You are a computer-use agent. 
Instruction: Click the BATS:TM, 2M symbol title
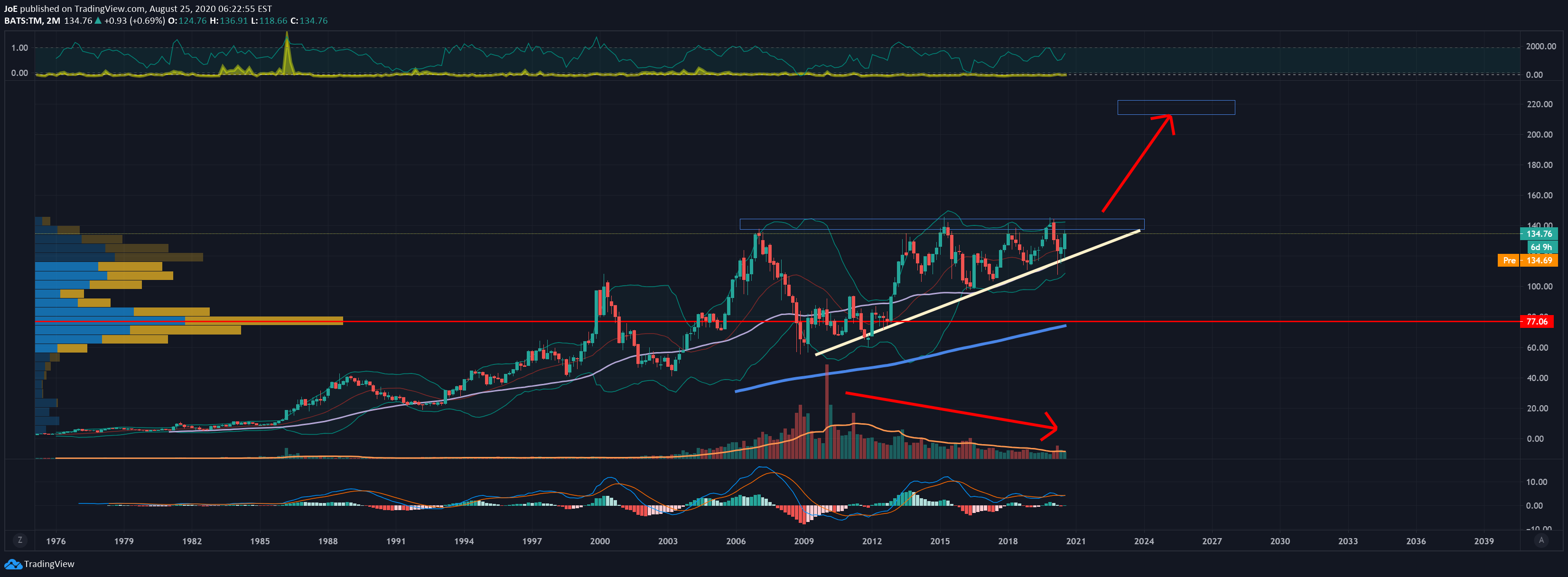tap(32, 21)
